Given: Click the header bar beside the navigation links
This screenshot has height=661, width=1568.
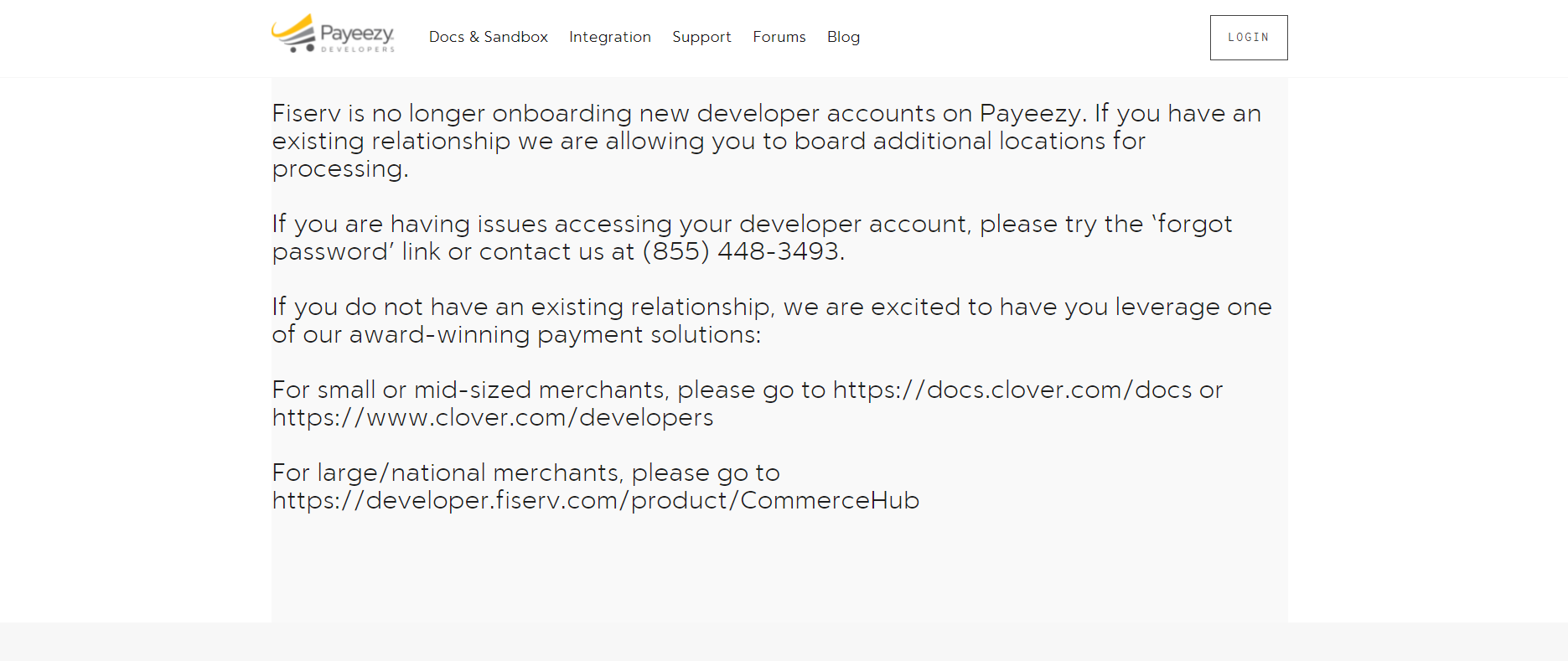Looking at the screenshot, I should (x=1006, y=37).
